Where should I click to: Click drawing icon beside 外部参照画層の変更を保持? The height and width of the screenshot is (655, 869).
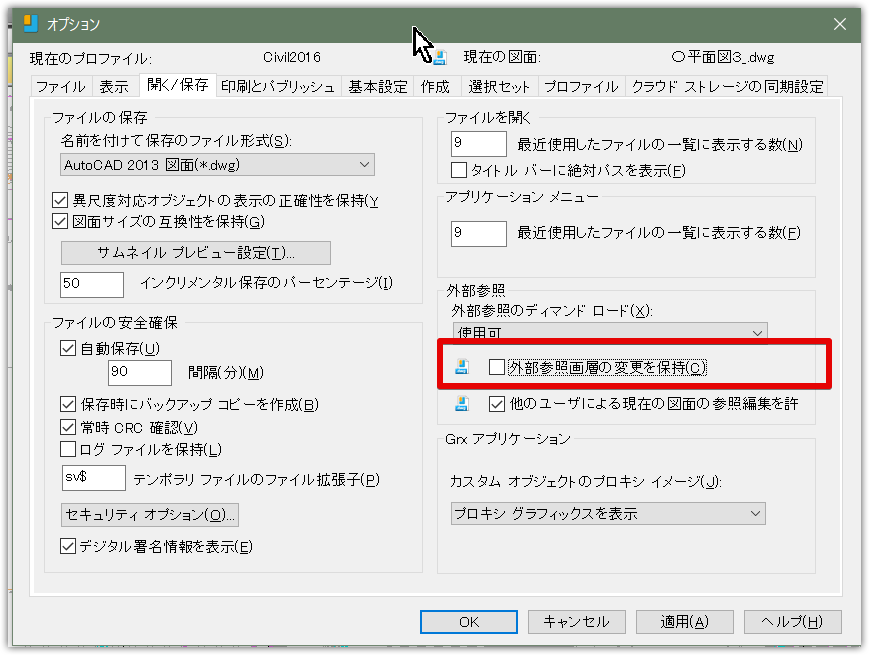click(x=462, y=367)
